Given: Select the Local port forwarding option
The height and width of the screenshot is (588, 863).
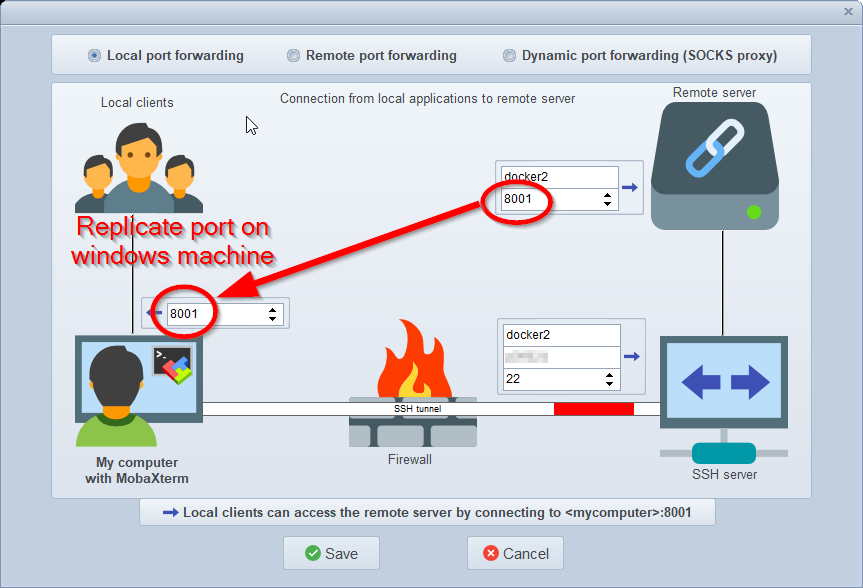Looking at the screenshot, I should point(95,56).
